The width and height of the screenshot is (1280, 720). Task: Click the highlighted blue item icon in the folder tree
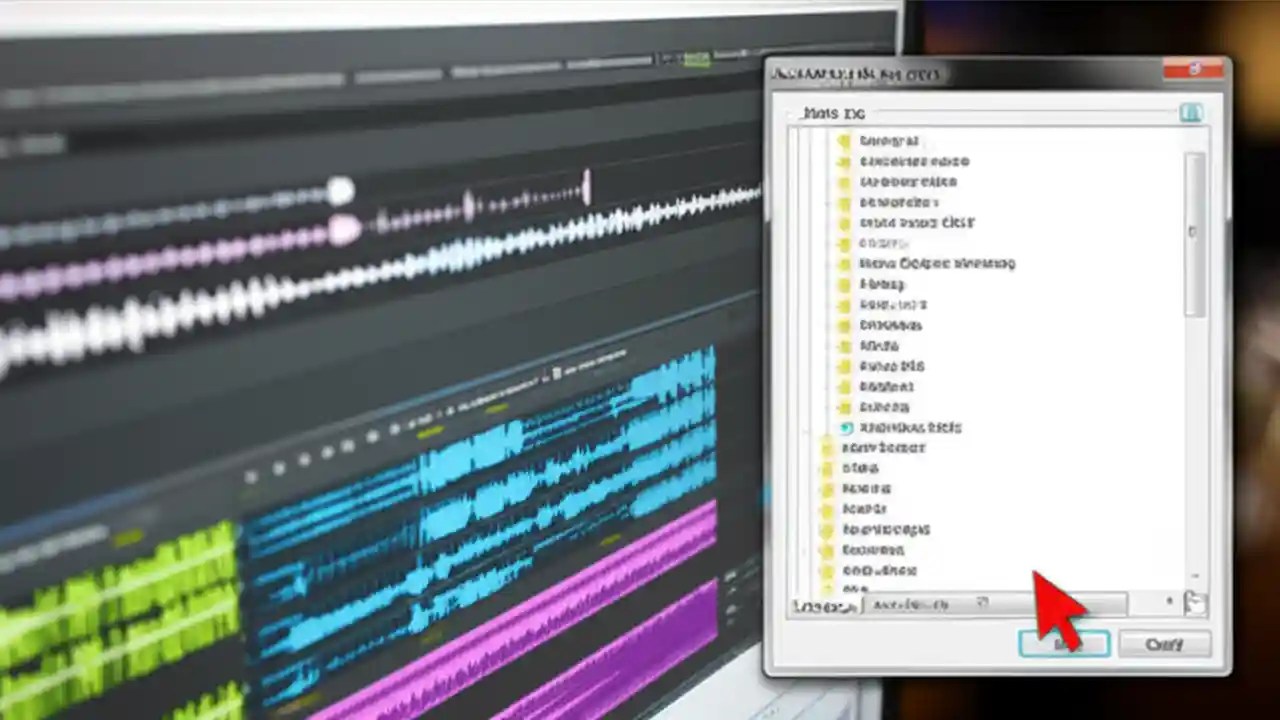click(845, 427)
